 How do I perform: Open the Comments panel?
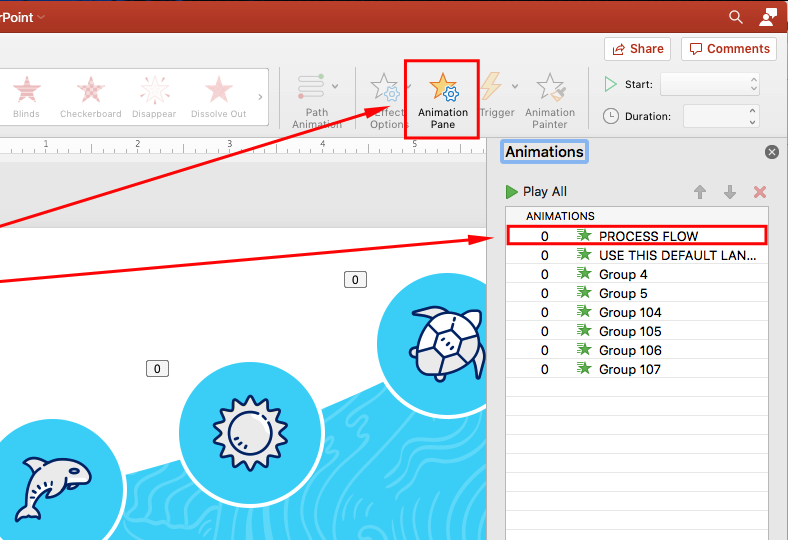(728, 49)
